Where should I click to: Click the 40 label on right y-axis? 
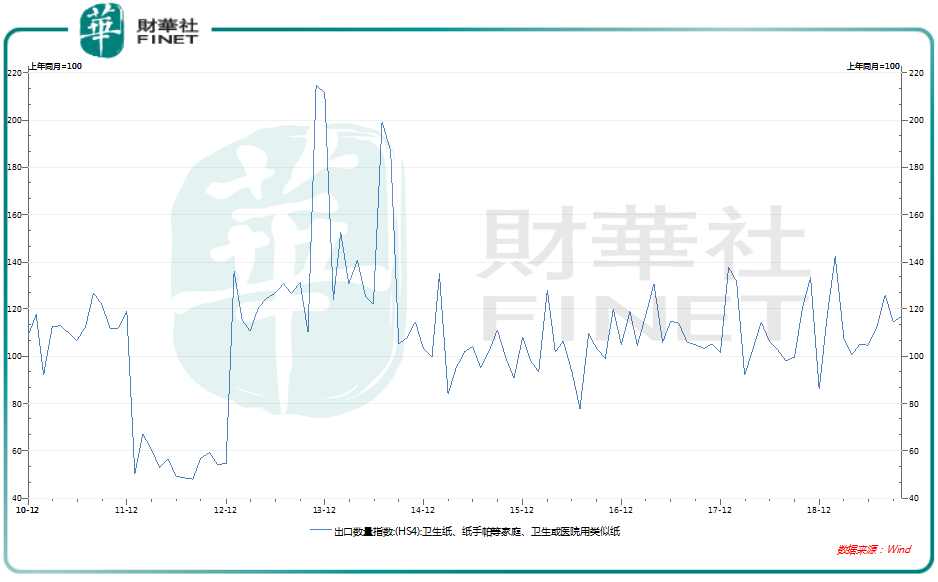coord(914,498)
